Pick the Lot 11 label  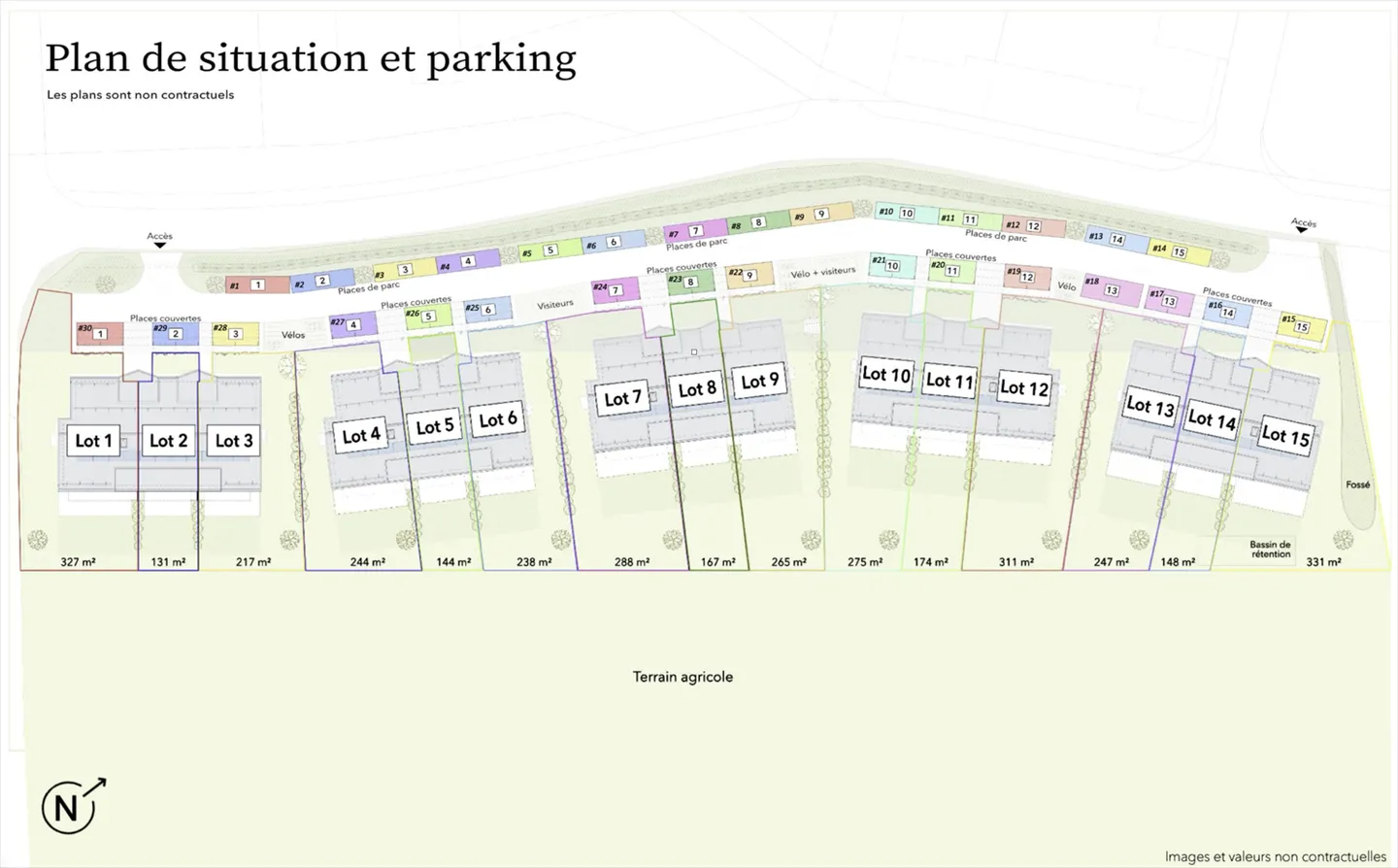949,382
